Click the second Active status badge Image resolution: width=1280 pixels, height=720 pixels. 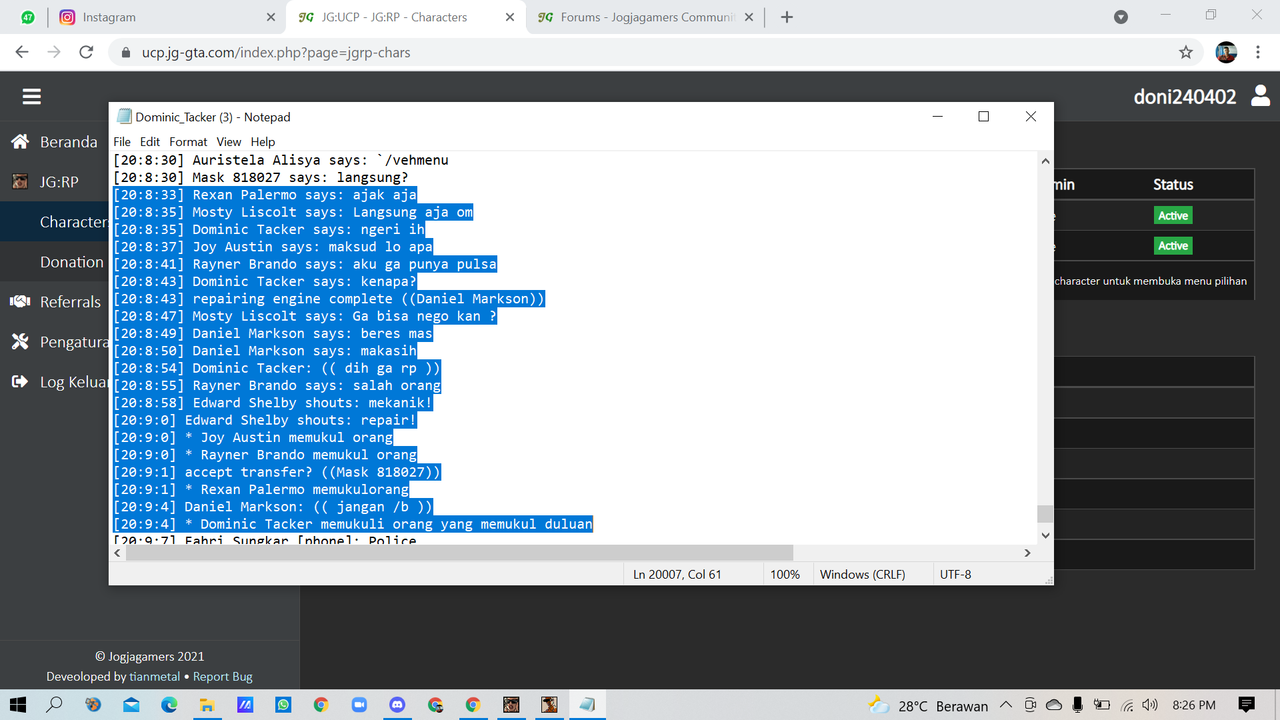[1173, 246]
